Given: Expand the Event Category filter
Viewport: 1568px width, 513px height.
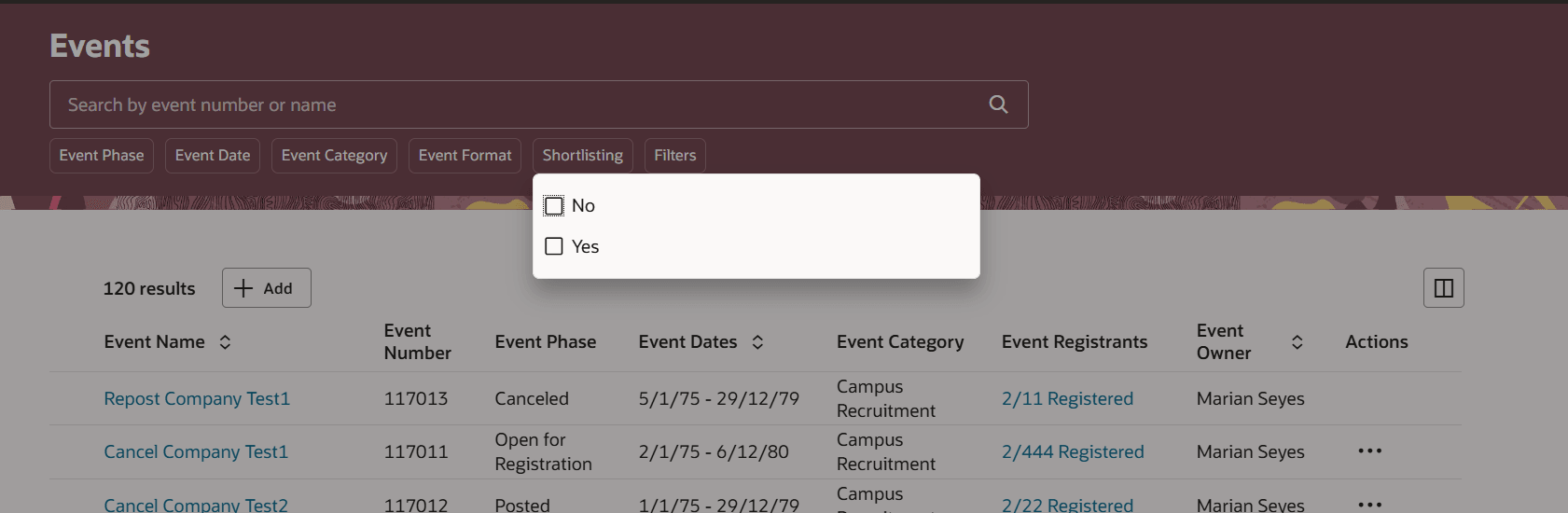Looking at the screenshot, I should tap(334, 156).
